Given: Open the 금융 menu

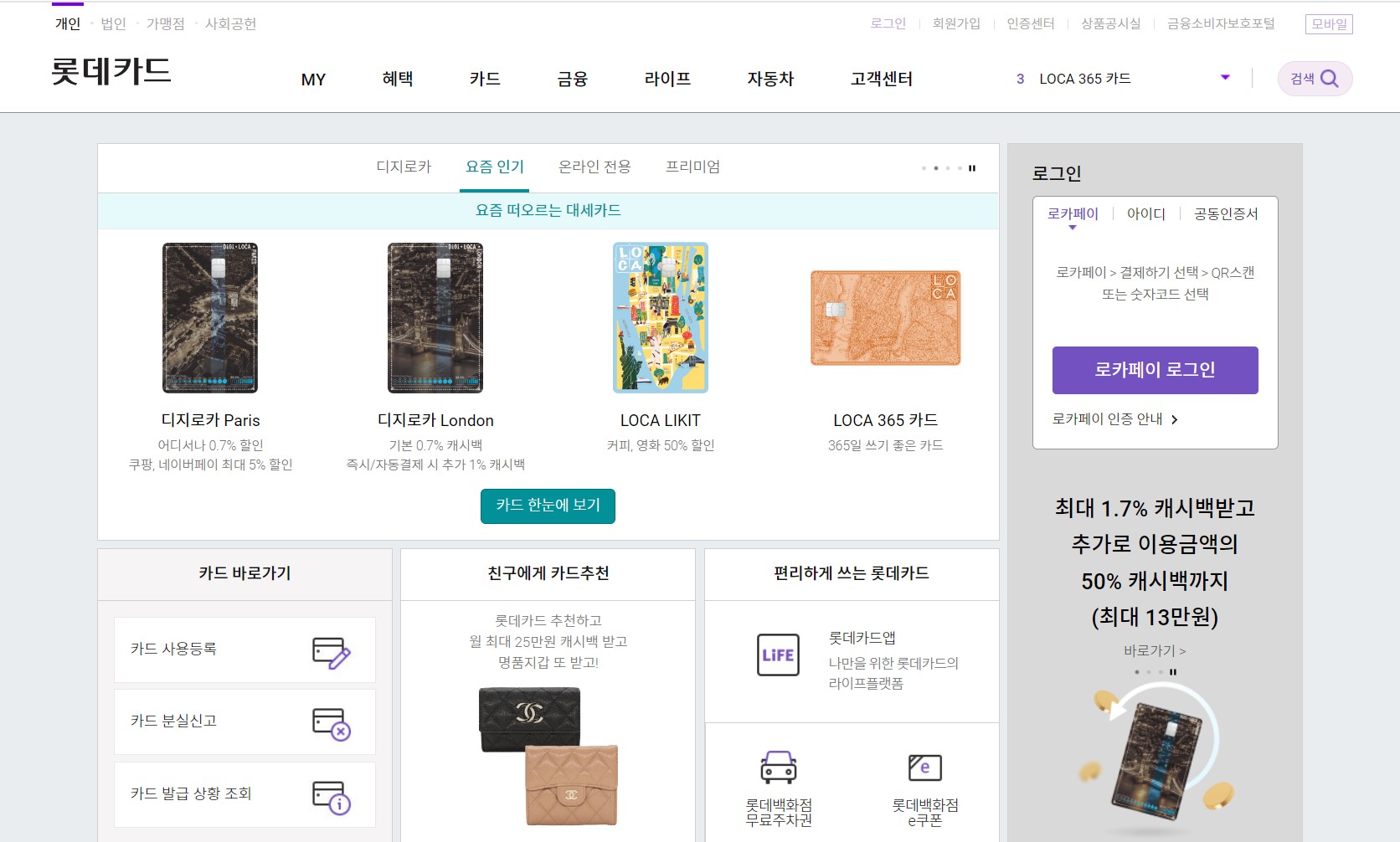Looking at the screenshot, I should pos(573,79).
